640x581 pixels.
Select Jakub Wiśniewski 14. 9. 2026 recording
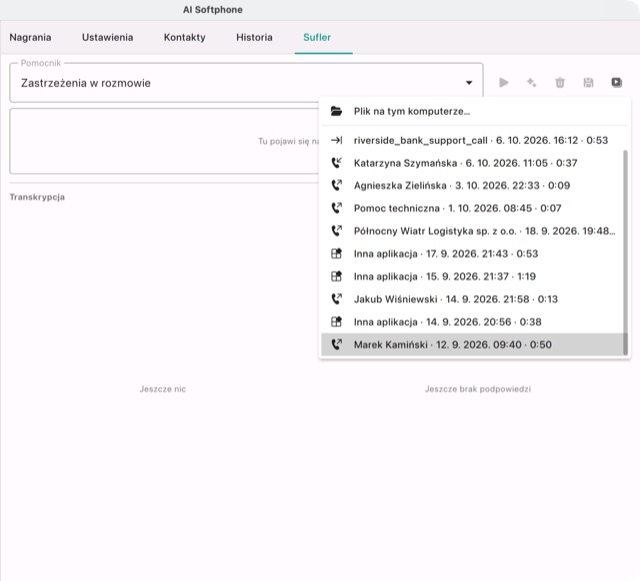pyautogui.click(x=472, y=299)
